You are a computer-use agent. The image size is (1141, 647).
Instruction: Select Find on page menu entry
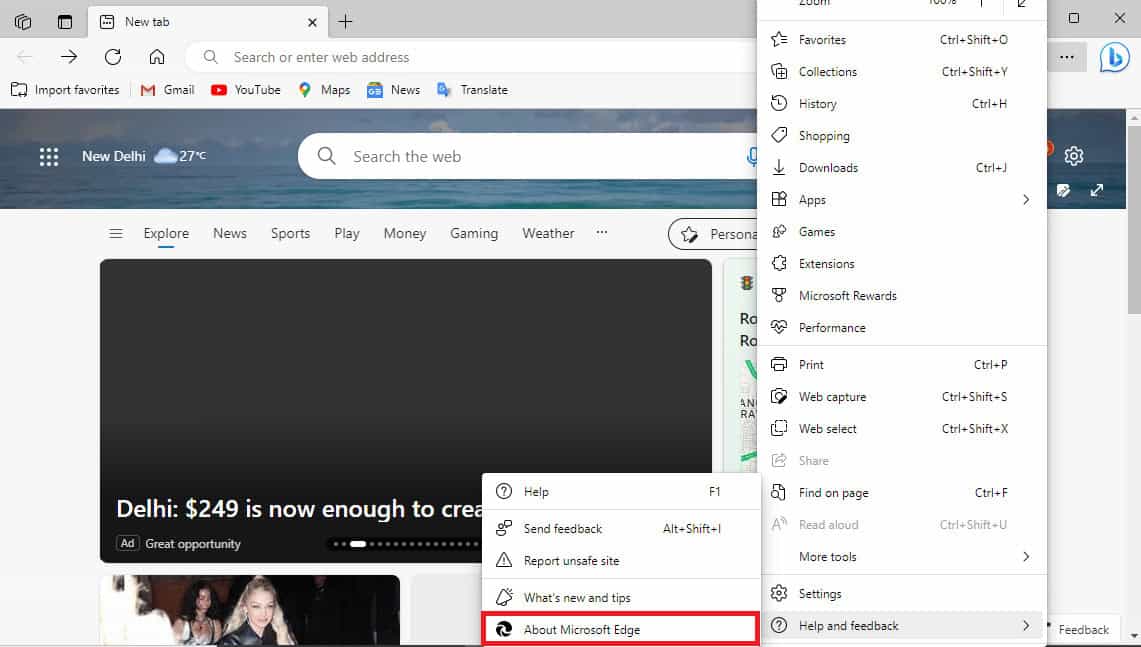901,493
